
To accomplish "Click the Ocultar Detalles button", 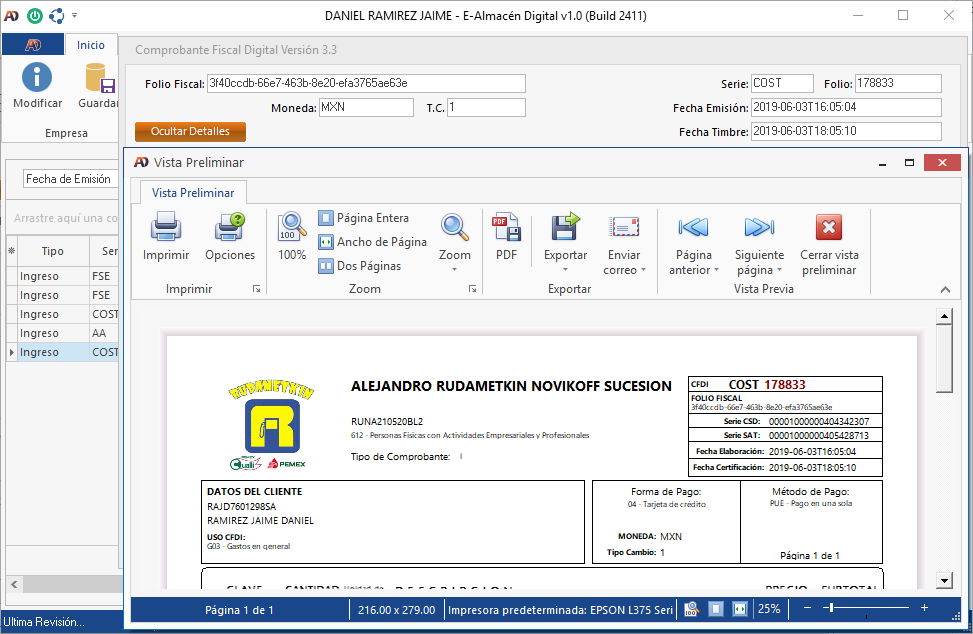I will click(x=190, y=131).
